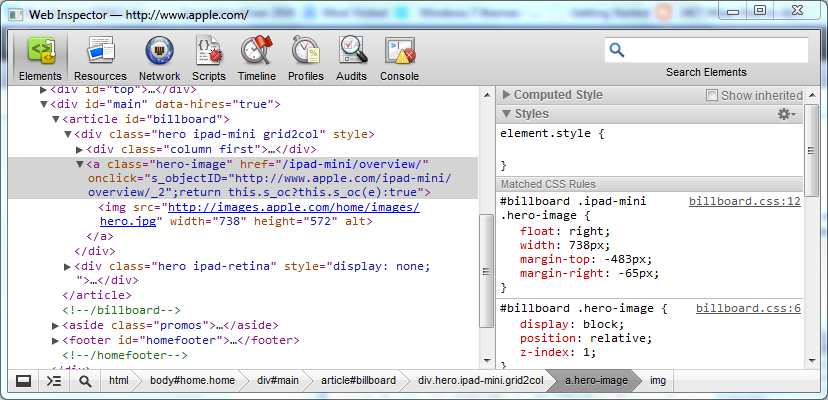828x400 pixels.
Task: Collapse the article id="billboard" node
Action: (55, 119)
